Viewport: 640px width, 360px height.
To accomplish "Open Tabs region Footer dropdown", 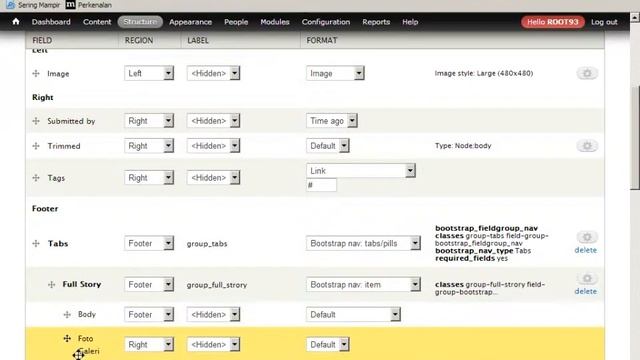I will point(149,243).
